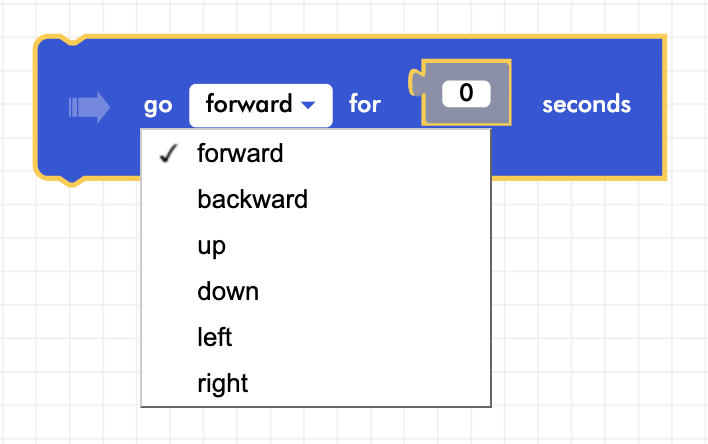The image size is (708, 444).
Task: Click the "seconds" label on the block
Action: pyautogui.click(x=586, y=104)
